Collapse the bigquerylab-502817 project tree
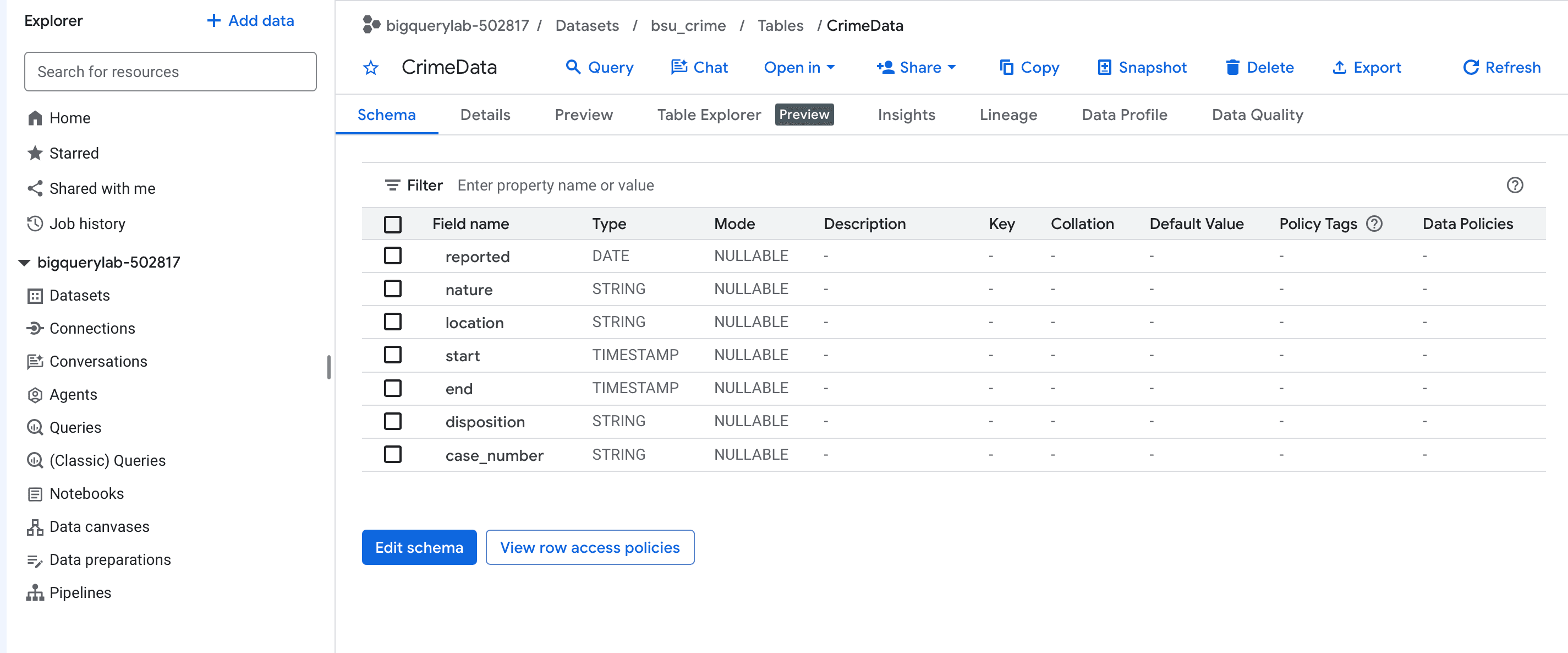 [x=24, y=263]
